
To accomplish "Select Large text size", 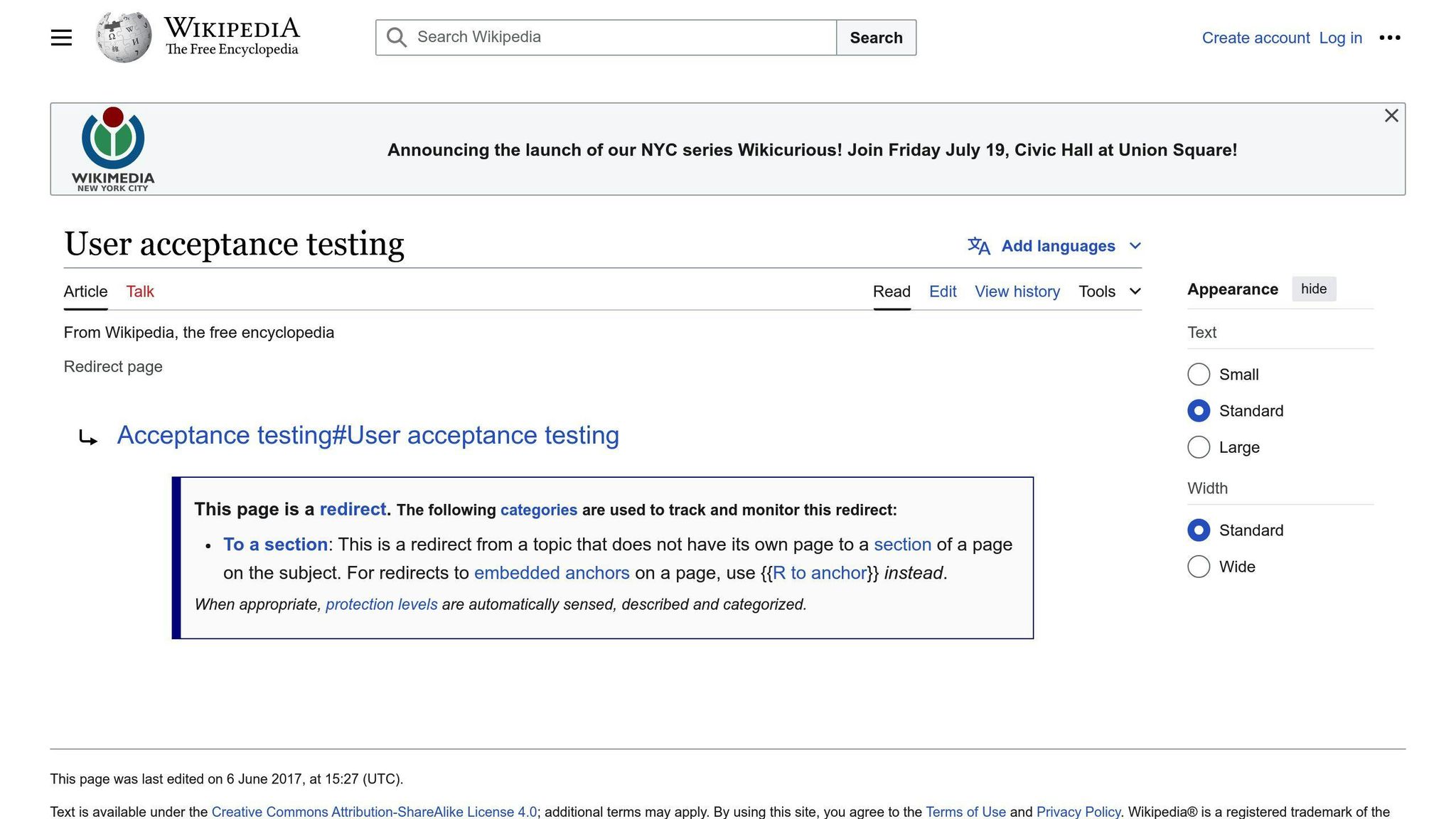I will [1199, 447].
